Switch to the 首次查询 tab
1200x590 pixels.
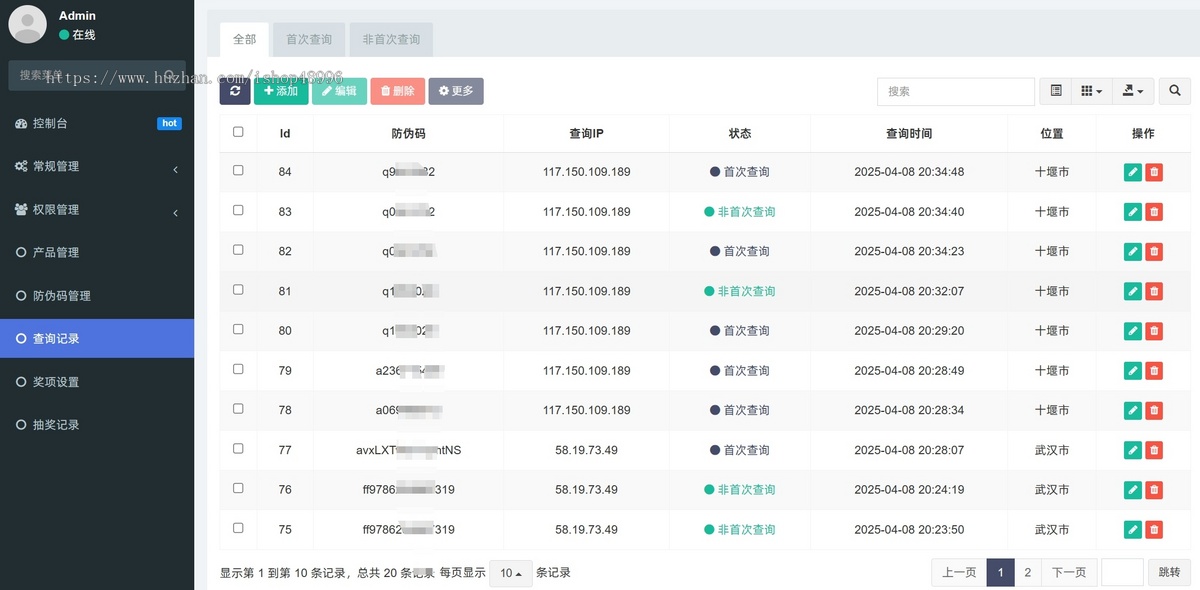[309, 40]
